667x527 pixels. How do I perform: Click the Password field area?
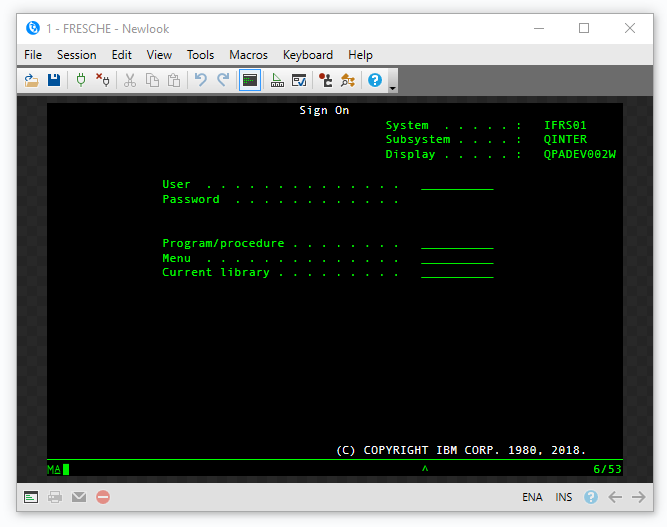pos(457,199)
